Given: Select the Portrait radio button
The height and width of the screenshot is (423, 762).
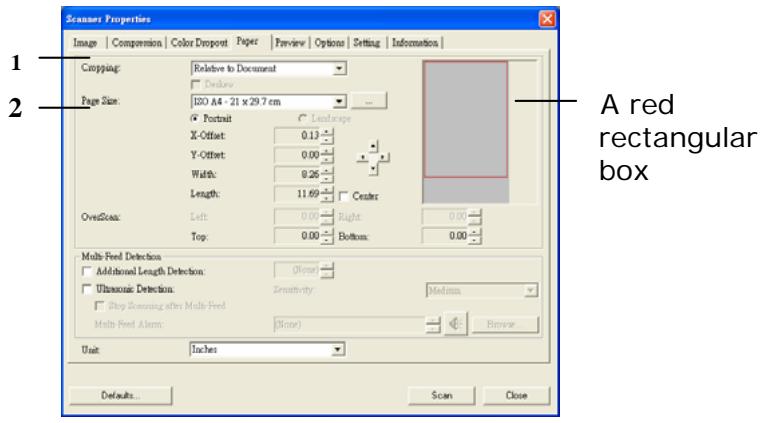Looking at the screenshot, I should [x=195, y=118].
